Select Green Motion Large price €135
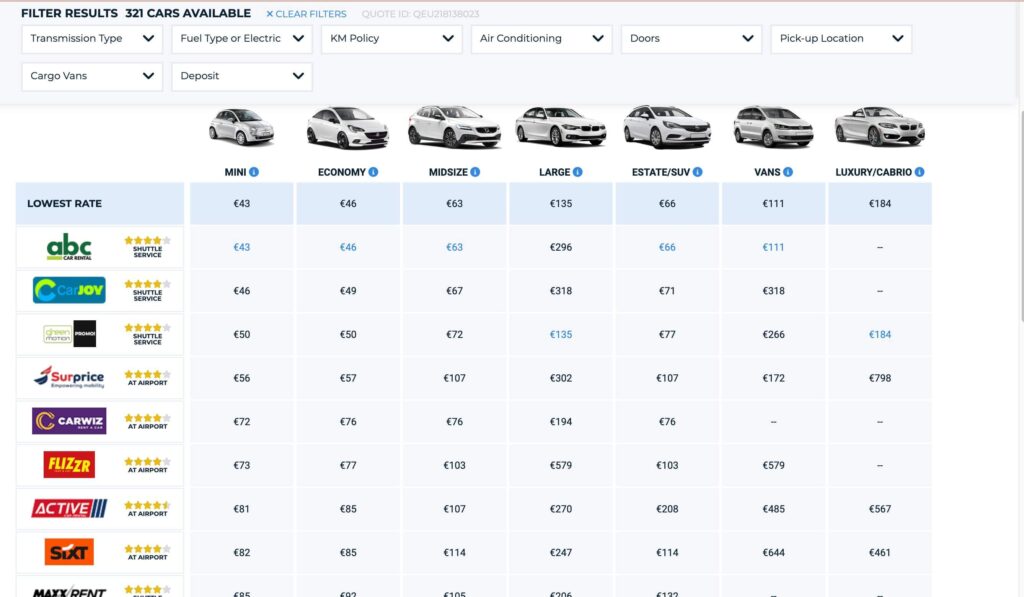Image resolution: width=1024 pixels, height=597 pixels. pyautogui.click(x=561, y=334)
